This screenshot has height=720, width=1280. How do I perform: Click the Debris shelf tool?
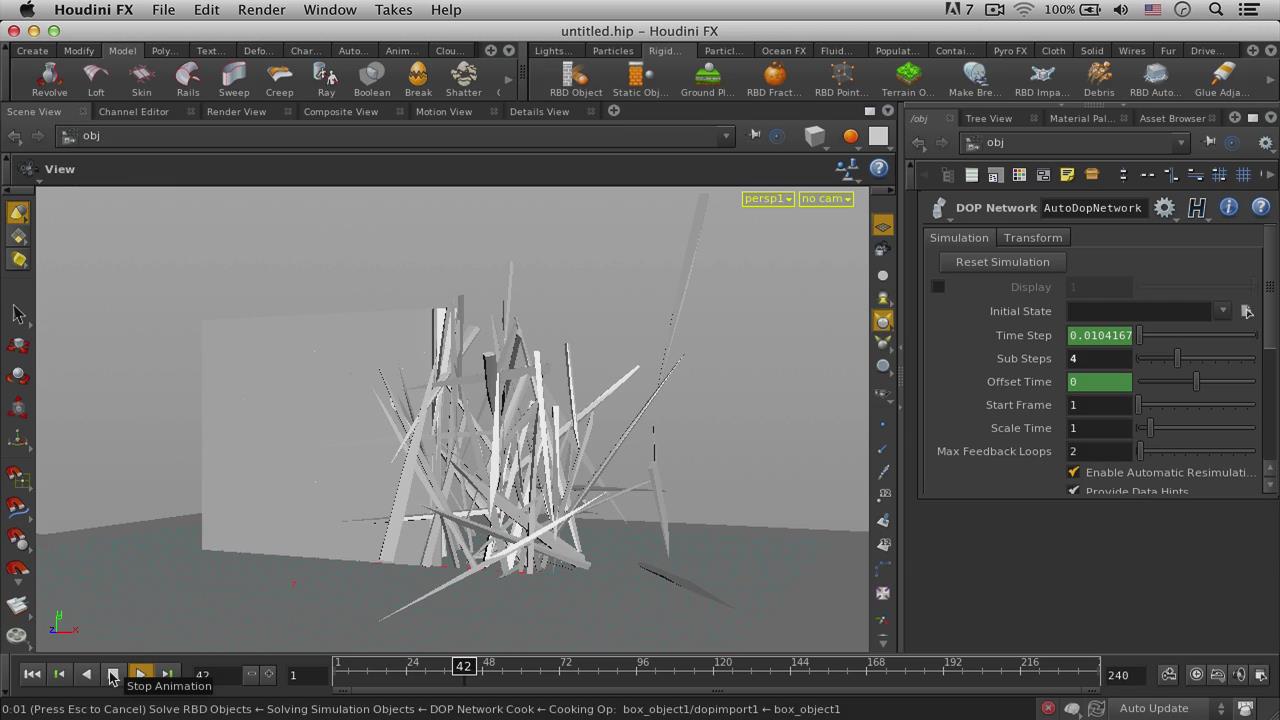tap(1099, 79)
